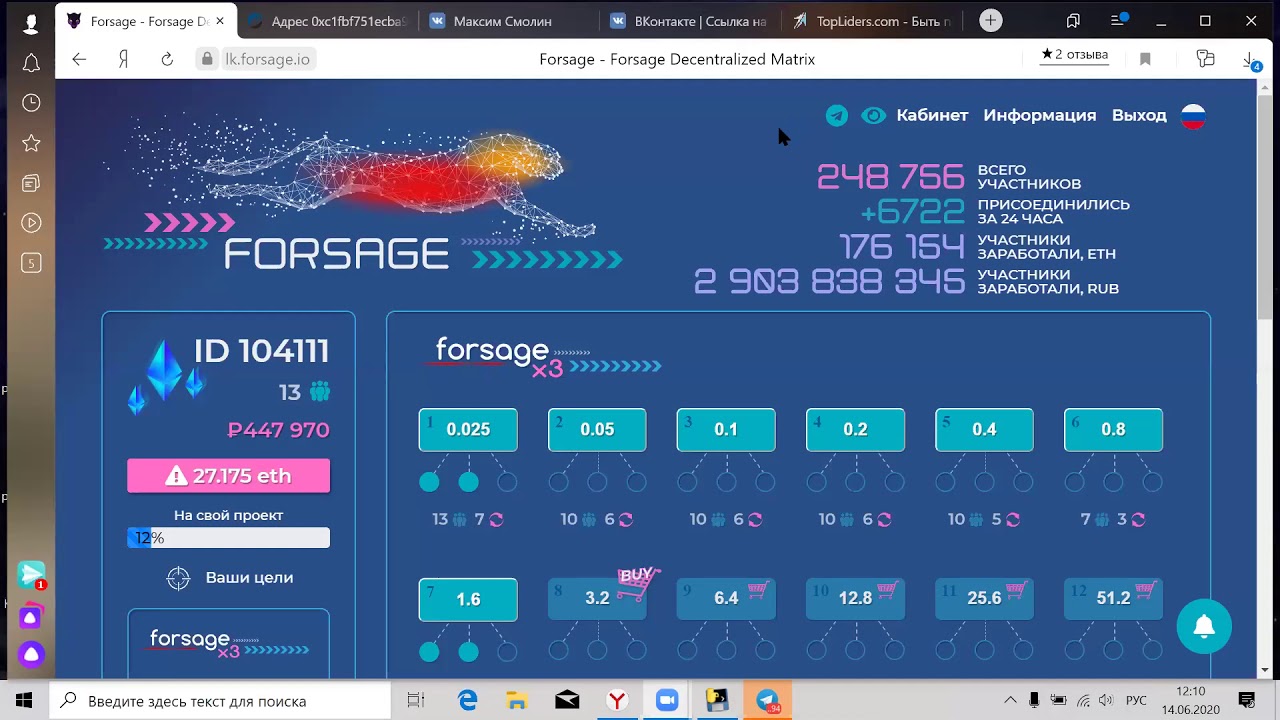Open the Windows Start menu

tap(24, 700)
